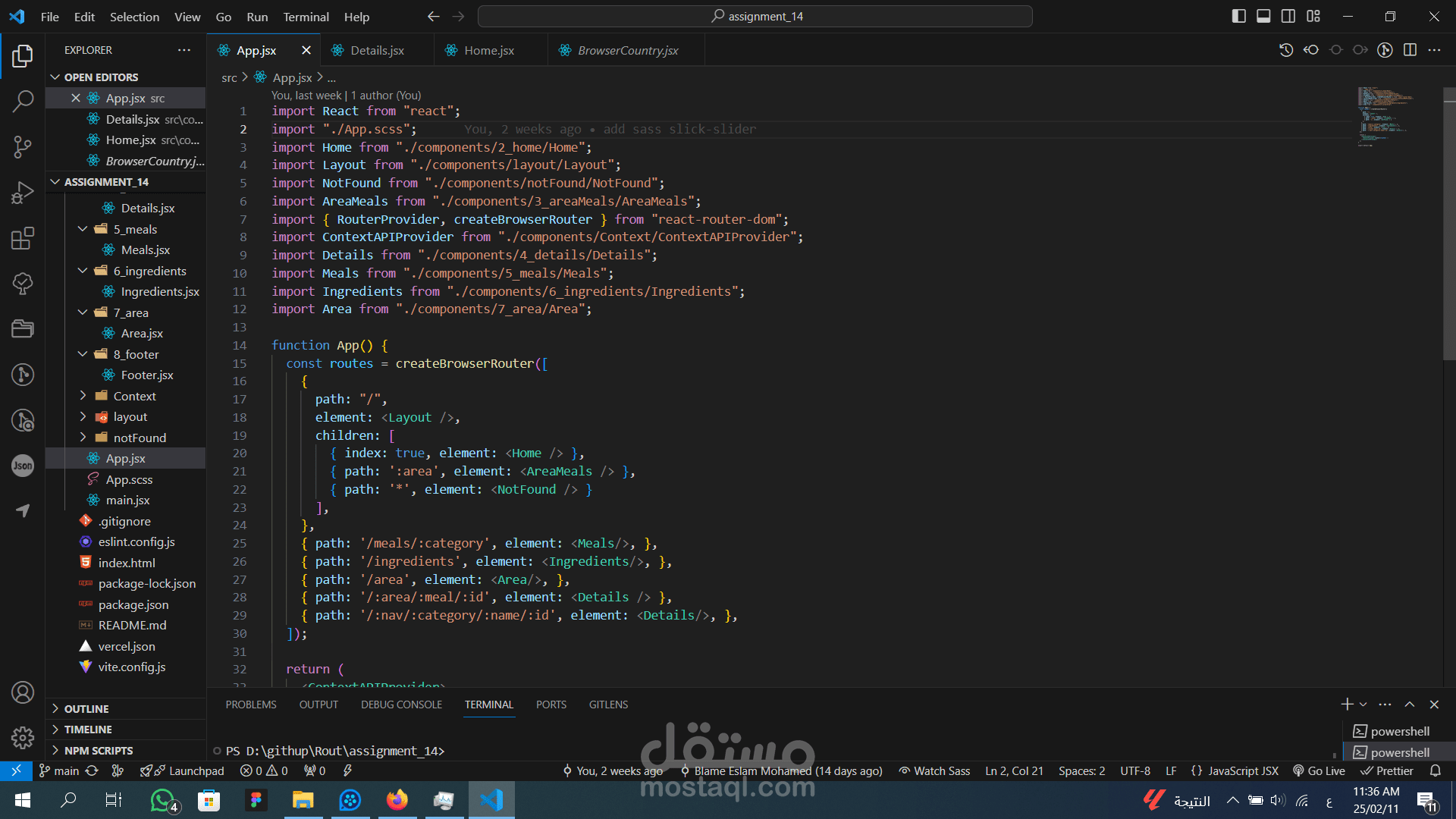Click the main branch indicator

pos(59,770)
